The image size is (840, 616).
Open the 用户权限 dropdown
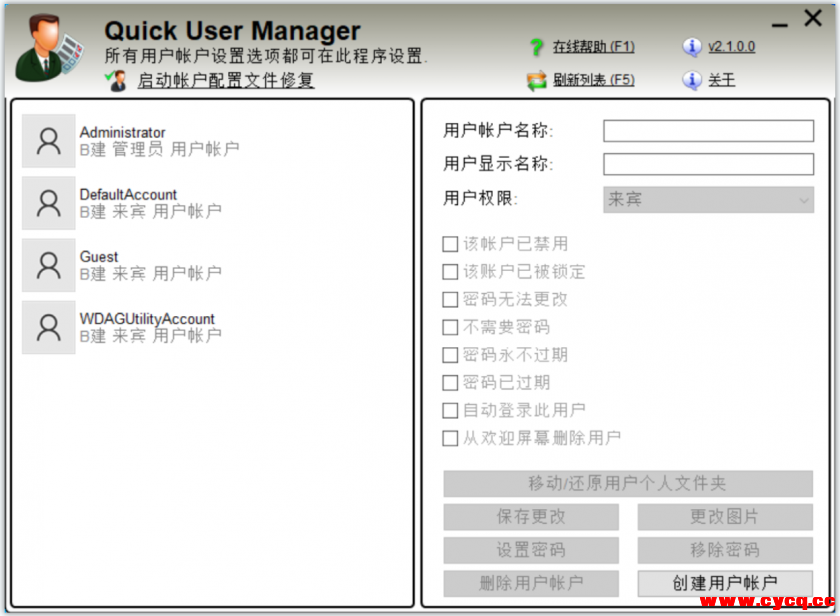[708, 199]
